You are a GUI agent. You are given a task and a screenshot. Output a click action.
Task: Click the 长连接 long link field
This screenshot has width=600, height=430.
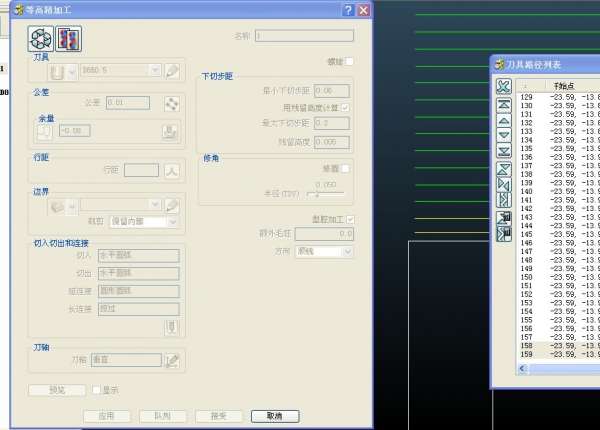pos(139,309)
